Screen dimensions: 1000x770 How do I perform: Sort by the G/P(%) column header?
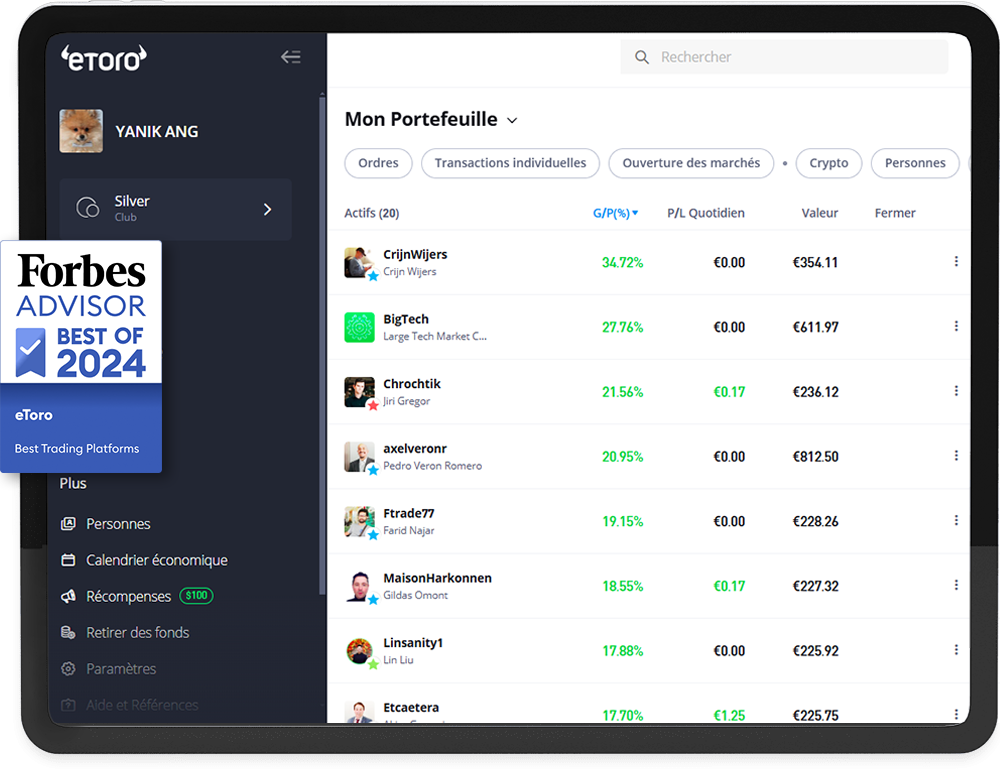coord(614,213)
